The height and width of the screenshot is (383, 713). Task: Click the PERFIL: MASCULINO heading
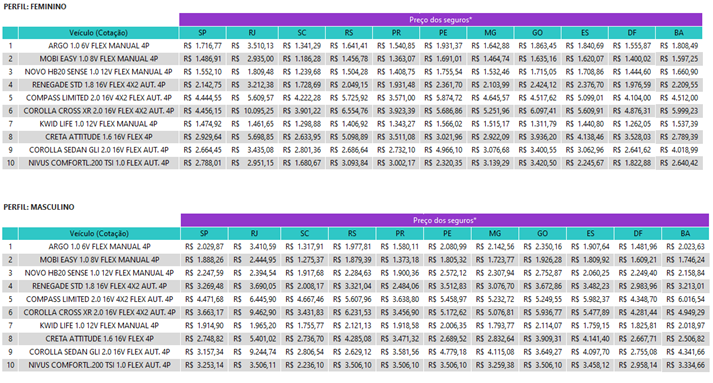coord(39,207)
